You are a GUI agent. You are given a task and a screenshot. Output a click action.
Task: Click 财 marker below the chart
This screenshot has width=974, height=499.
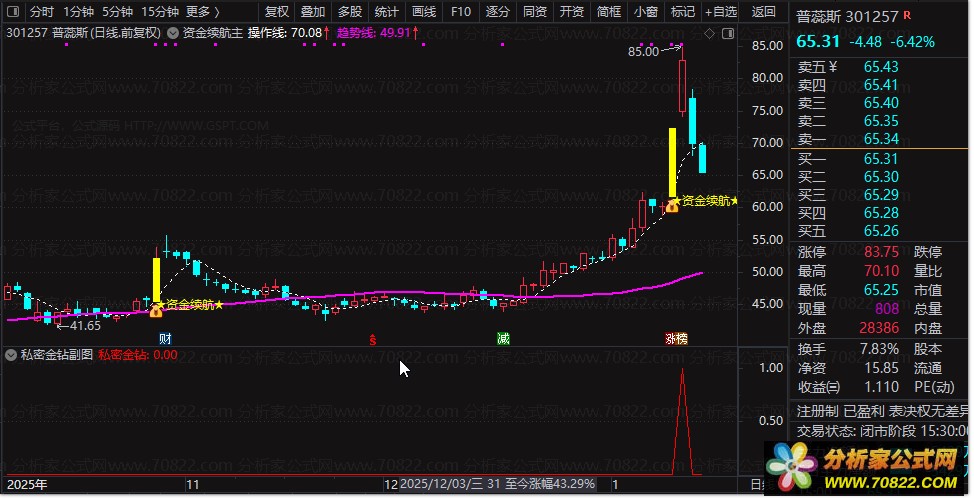coord(165,339)
